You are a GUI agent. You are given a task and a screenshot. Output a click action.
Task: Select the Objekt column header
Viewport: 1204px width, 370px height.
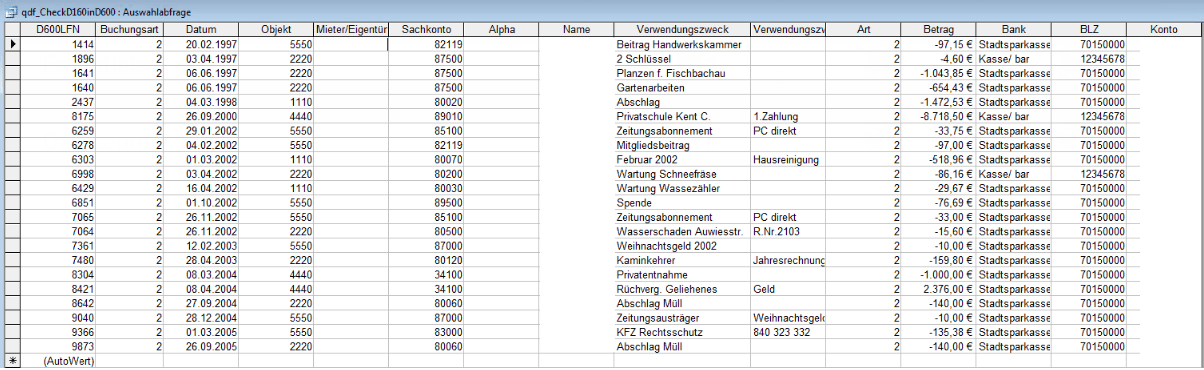pyautogui.click(x=276, y=31)
